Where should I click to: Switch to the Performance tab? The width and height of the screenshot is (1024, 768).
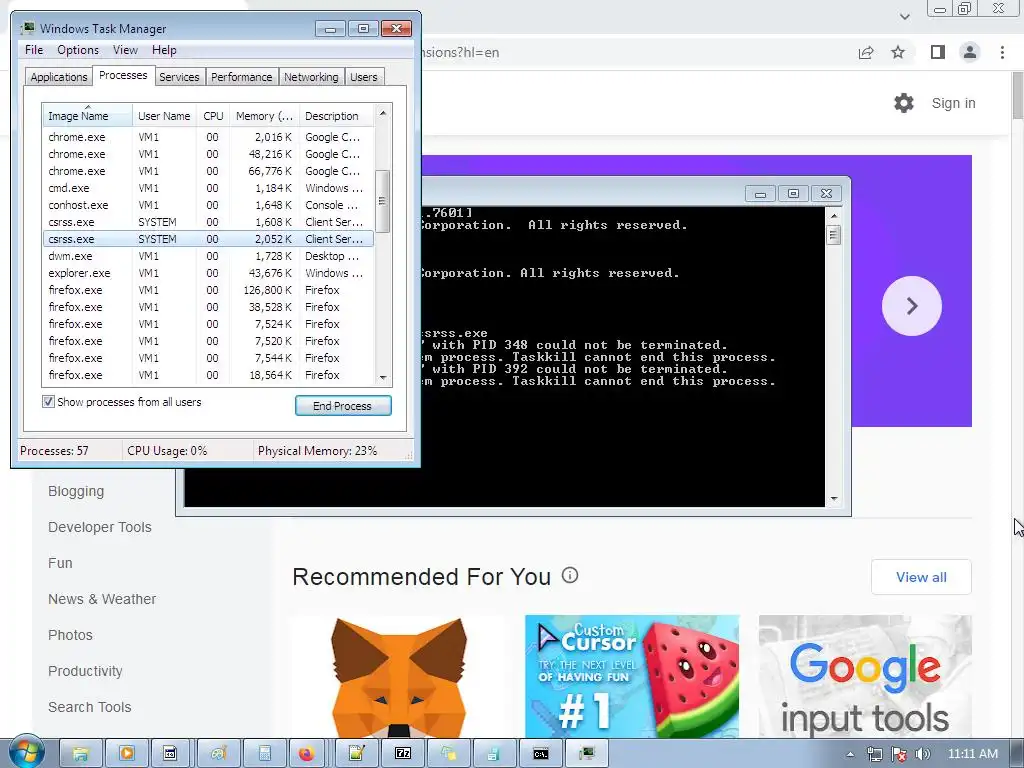[242, 77]
